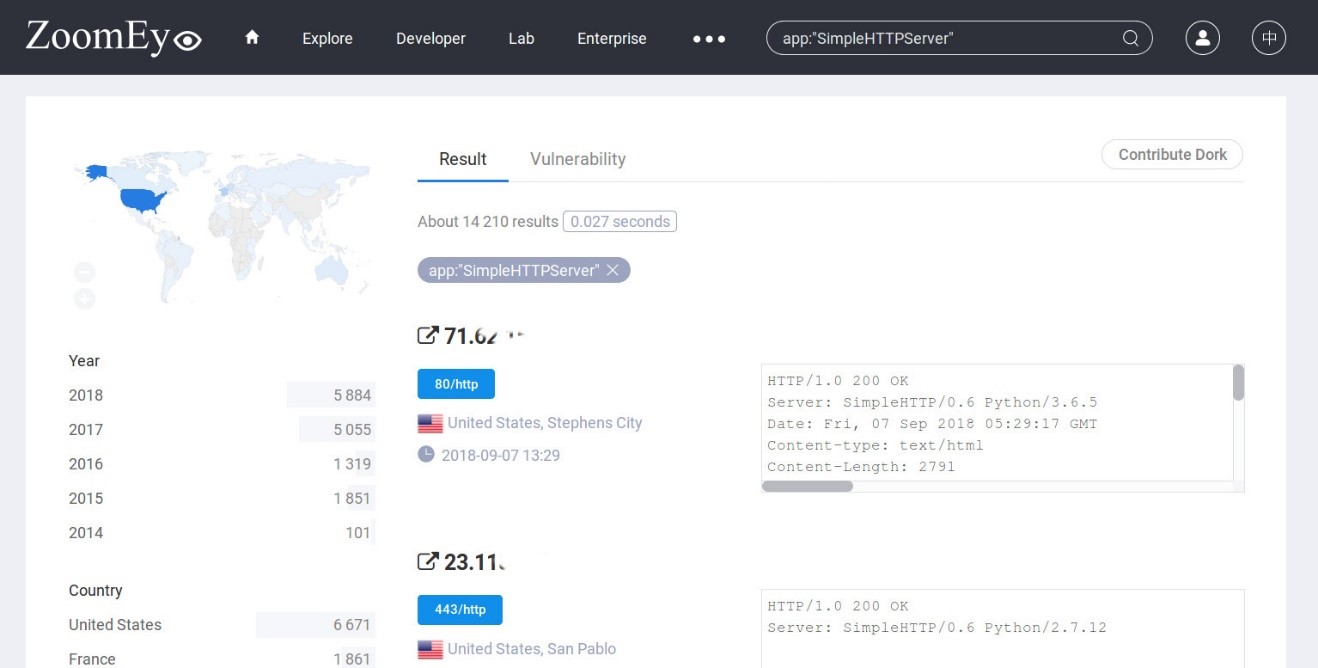The height and width of the screenshot is (668, 1318).
Task: Click the ZoomEye logo
Action: pos(114,38)
